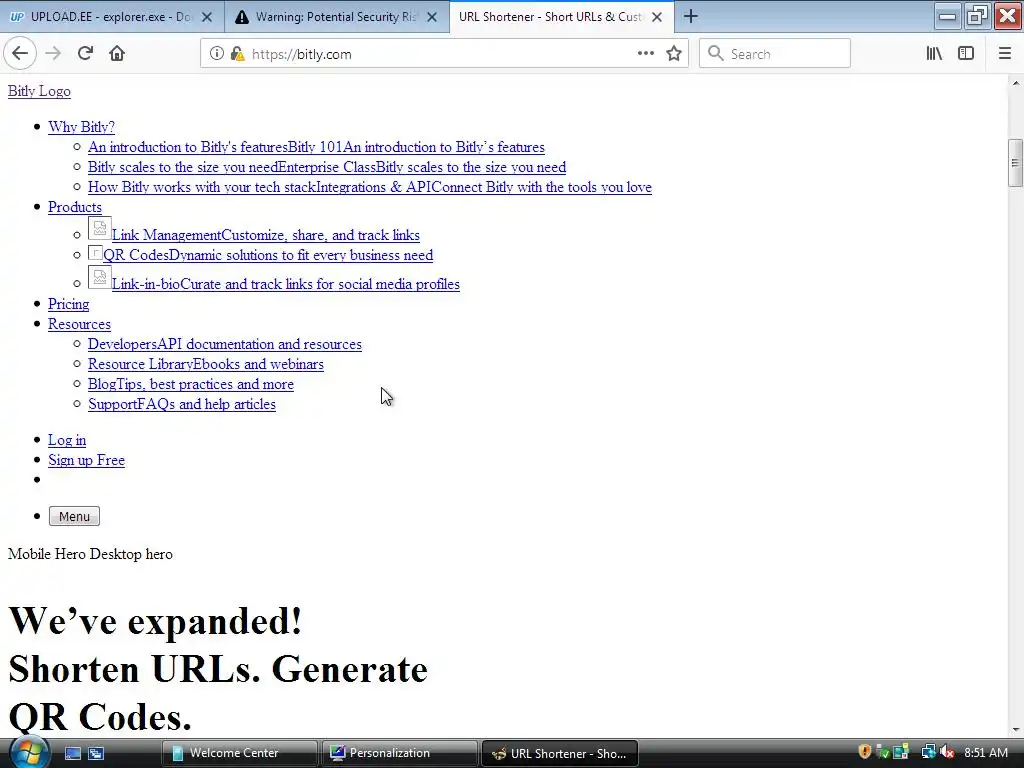Open the Support FAQs and help articles link
The height and width of the screenshot is (768, 1024).
pos(182,404)
